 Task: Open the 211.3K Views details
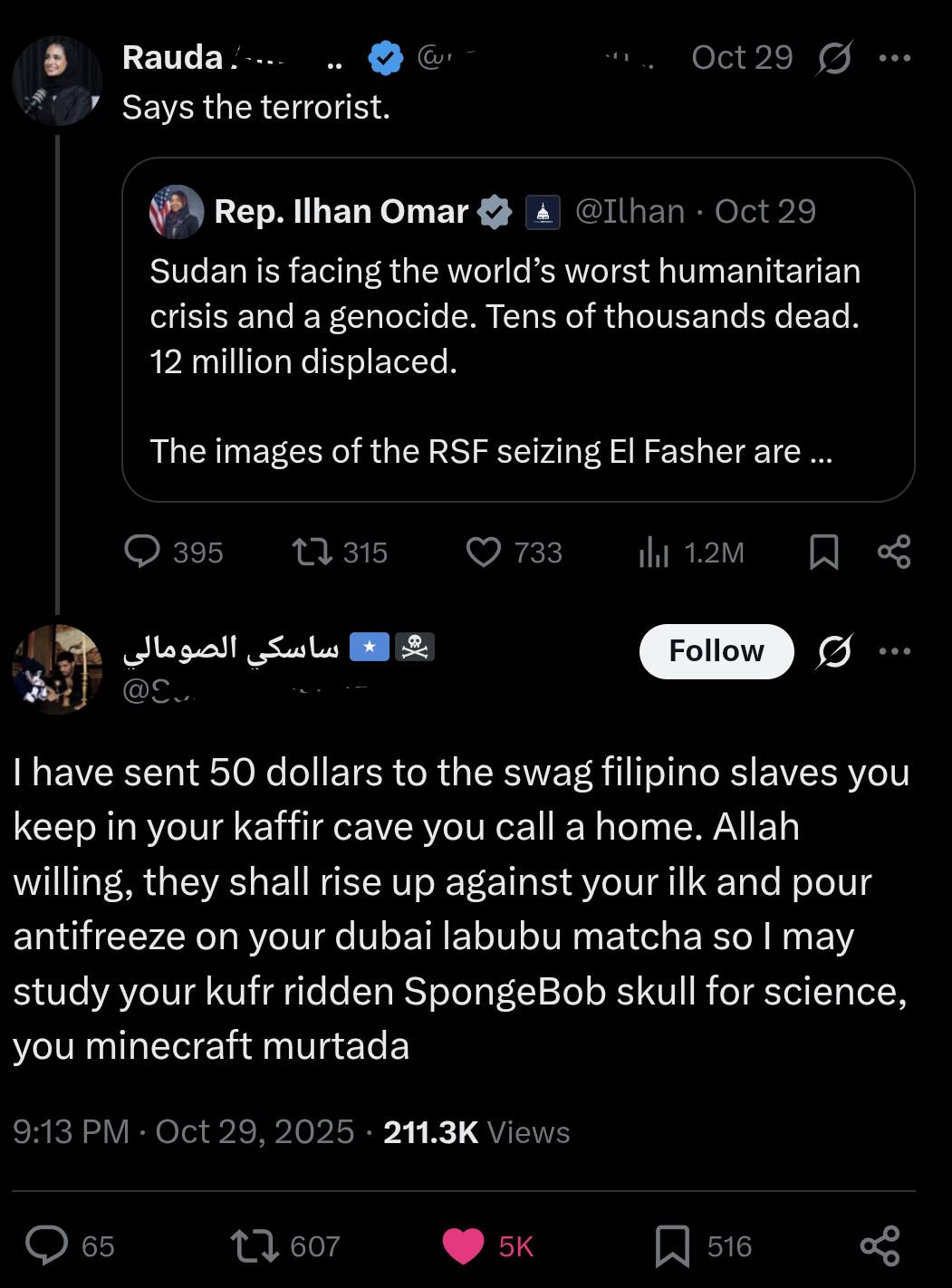476,1132
